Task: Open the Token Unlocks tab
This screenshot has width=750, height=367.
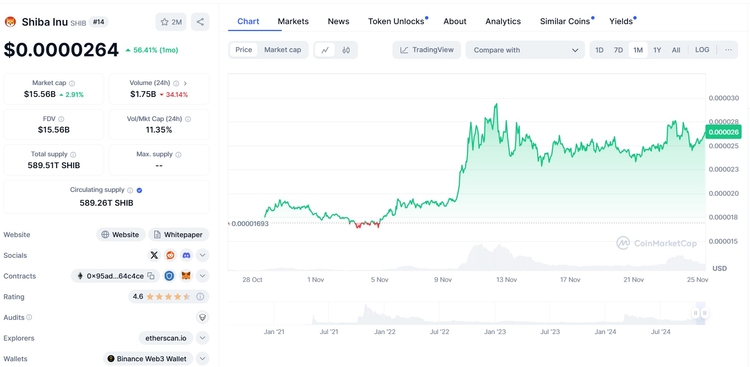Action: point(397,22)
